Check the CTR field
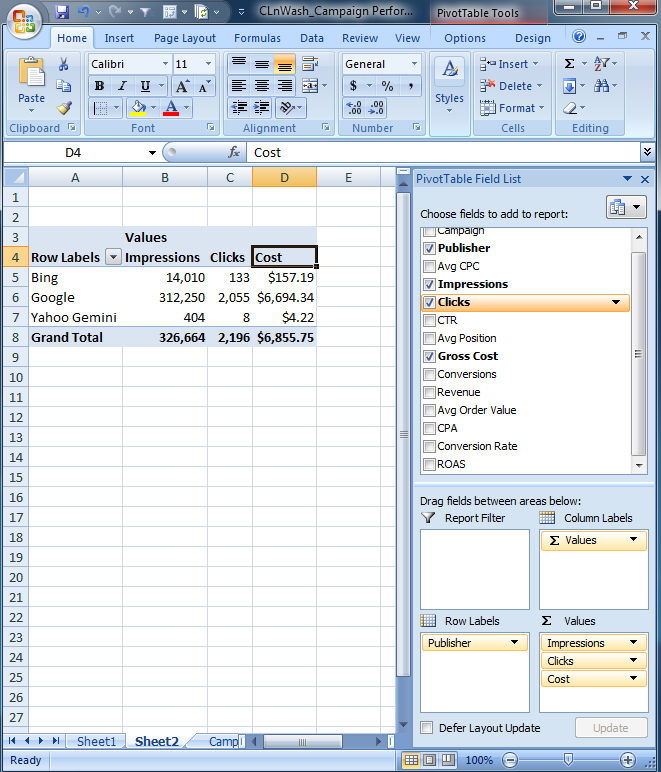Viewport: 661px width, 772px height. (429, 321)
